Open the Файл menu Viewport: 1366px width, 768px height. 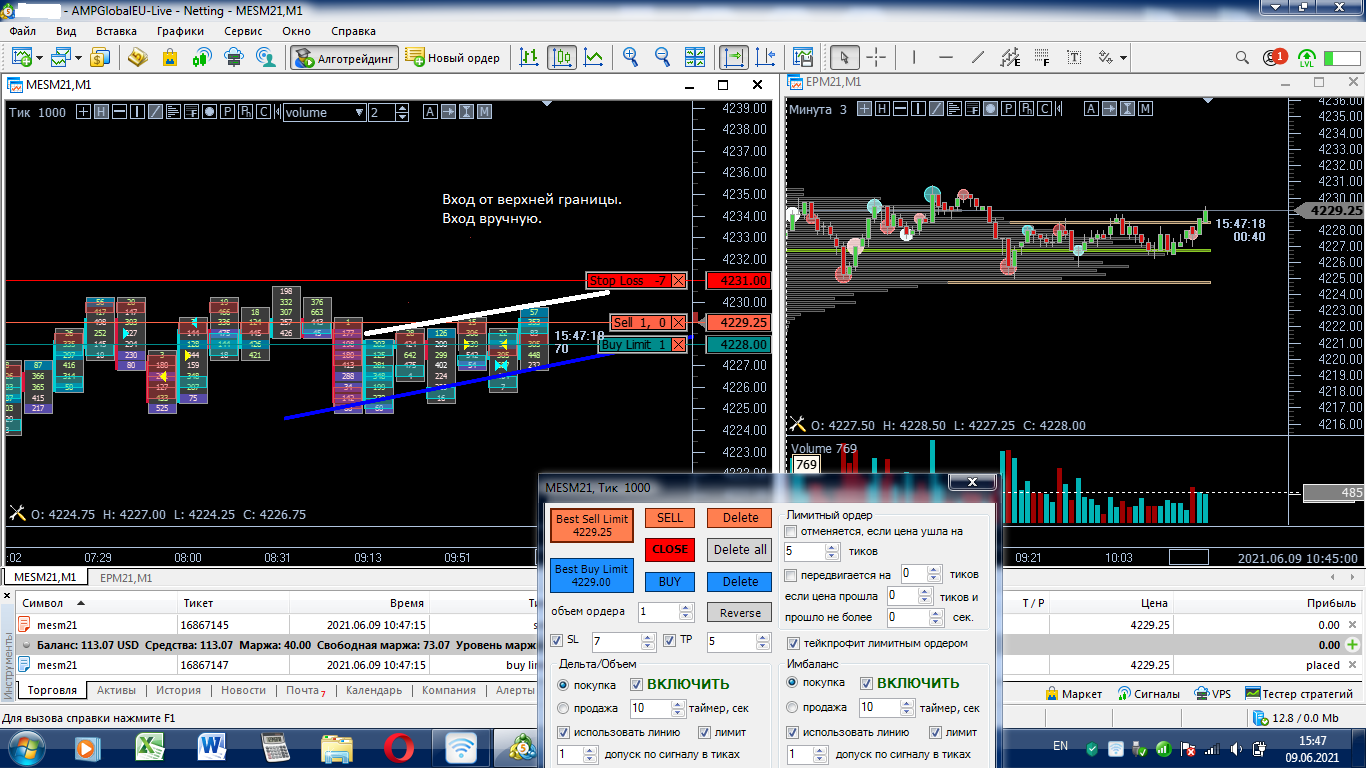tap(23, 31)
